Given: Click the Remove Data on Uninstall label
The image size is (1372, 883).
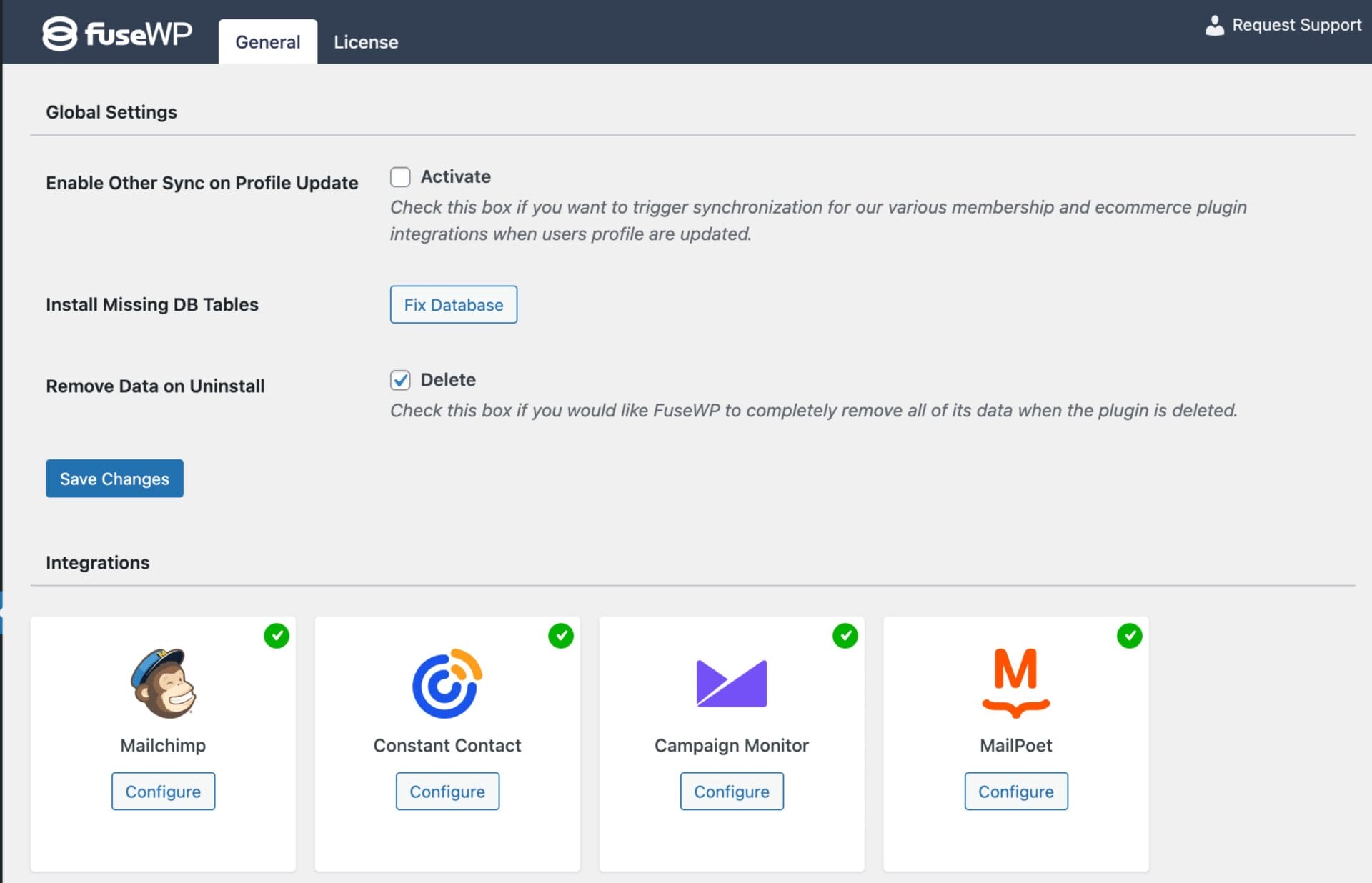Looking at the screenshot, I should [155, 386].
